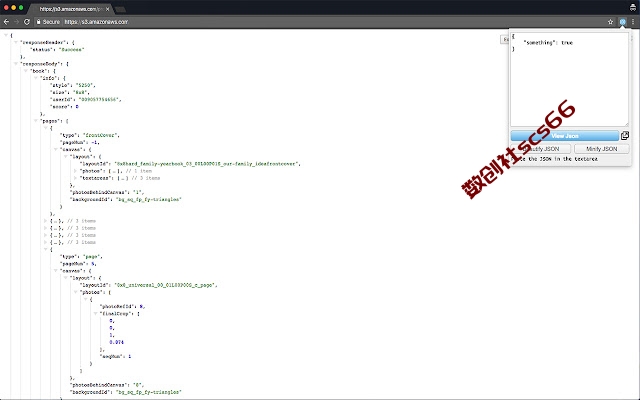
Task: Collapse the finalCrop array
Action: [x=95, y=313]
